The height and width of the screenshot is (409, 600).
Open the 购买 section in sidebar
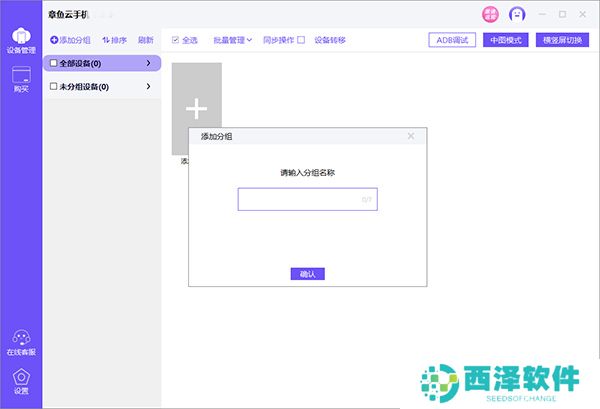click(21, 79)
